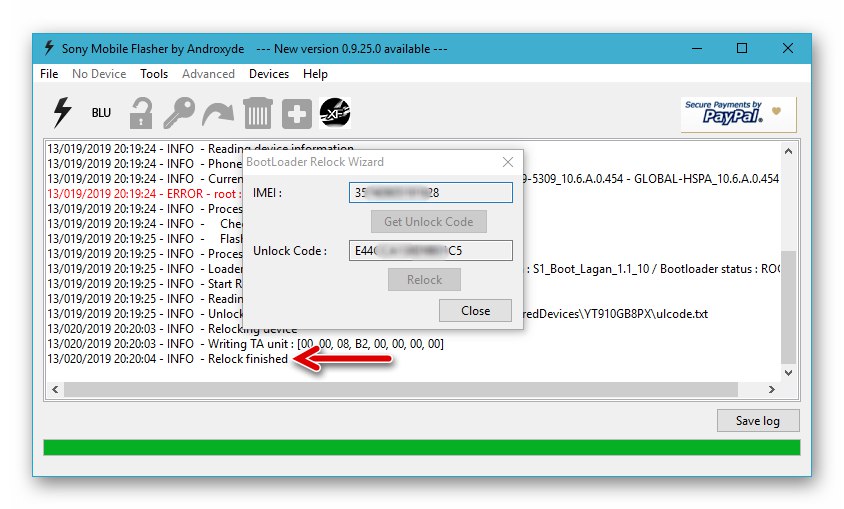Click the Save log button
The width and height of the screenshot is (844, 509).
coord(758,421)
